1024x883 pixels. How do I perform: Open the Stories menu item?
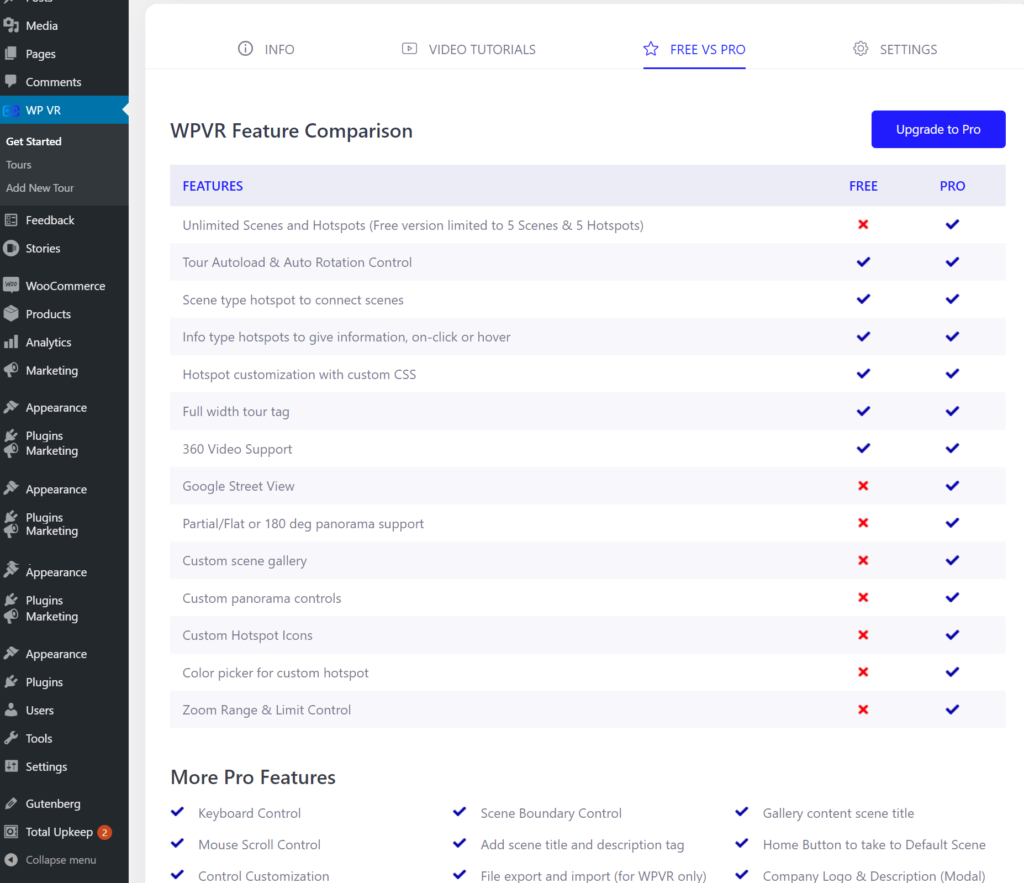click(43, 248)
